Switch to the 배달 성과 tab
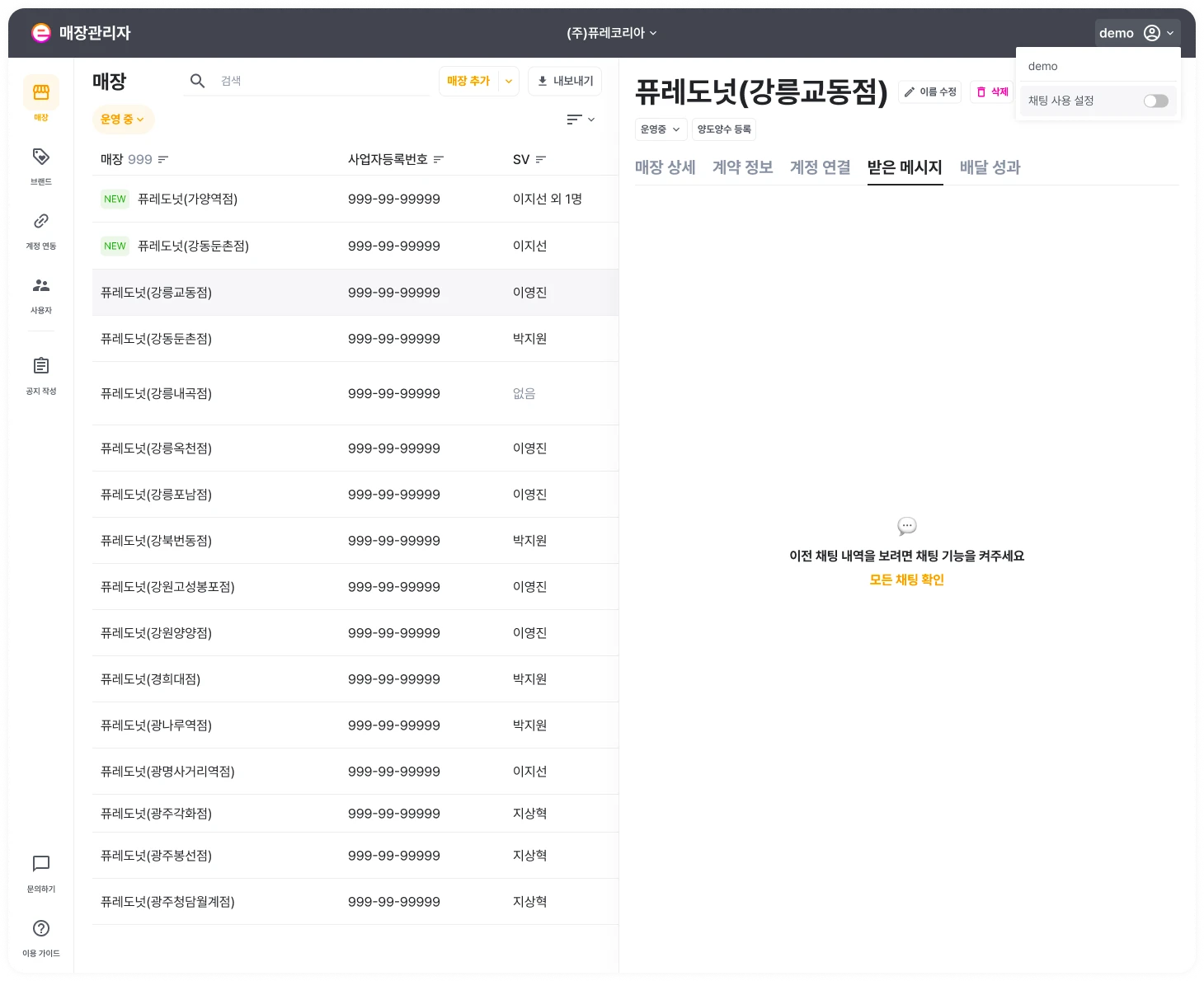This screenshot has height=981, width=1204. coord(990,167)
